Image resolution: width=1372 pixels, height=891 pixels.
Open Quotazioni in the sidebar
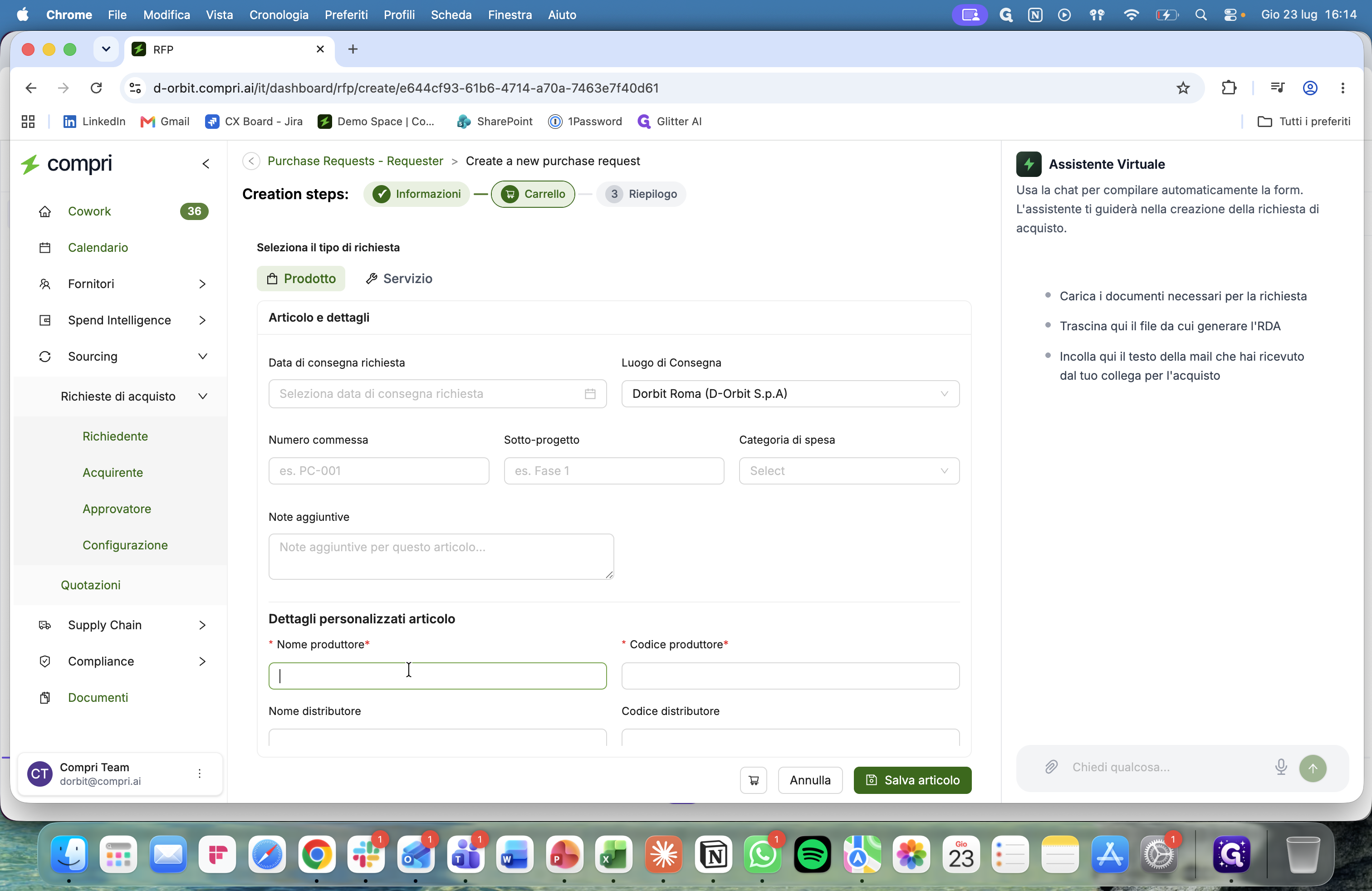[x=90, y=585]
